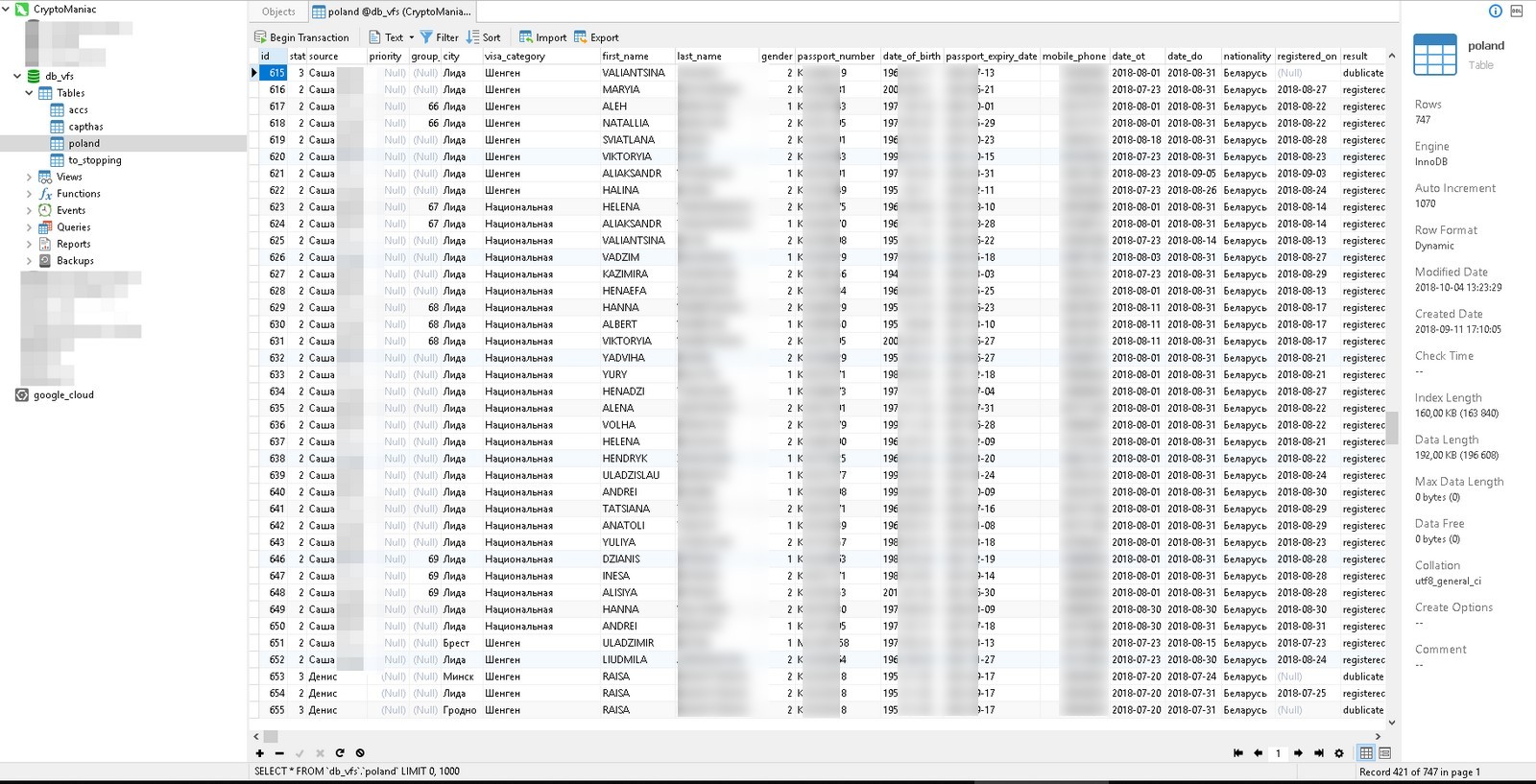Go to previous page arrow
This screenshot has height=784, width=1536.
tap(1258, 753)
